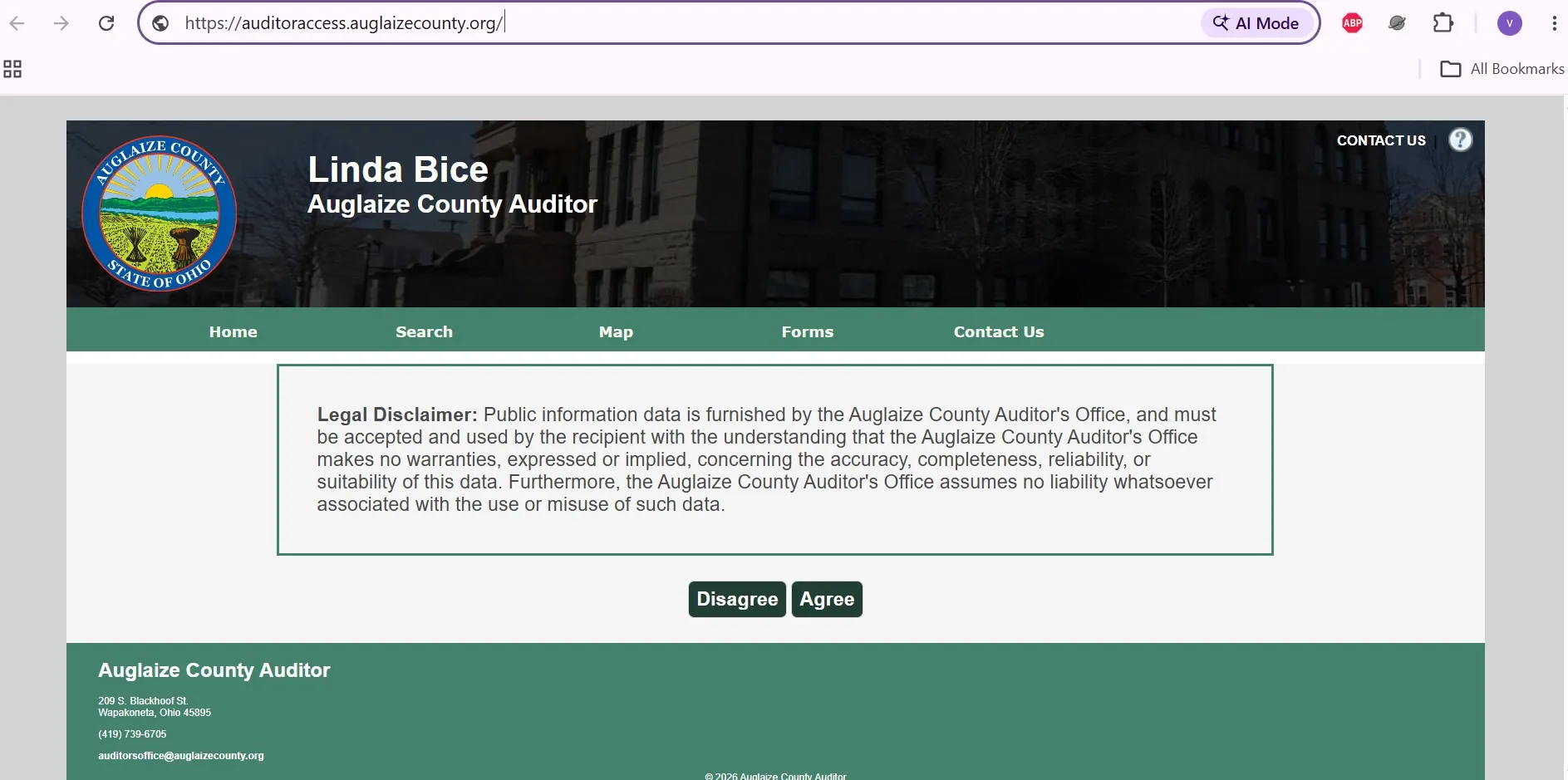This screenshot has height=780, width=1568.
Task: Click the Auglaize County seal logo
Action: point(160,213)
